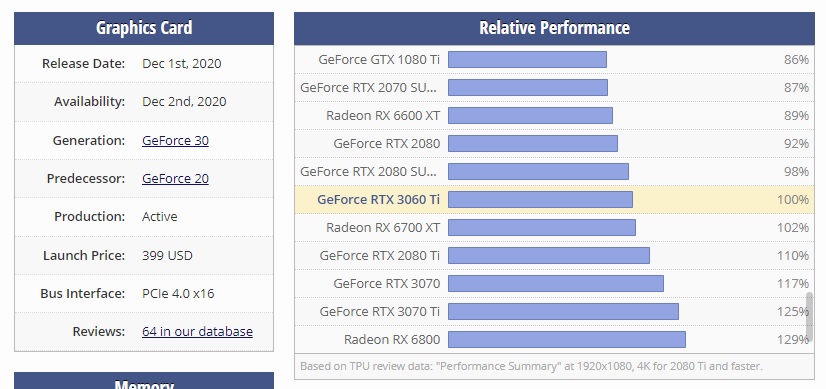The height and width of the screenshot is (389, 826).
Task: Choose the GeForce RTX 3070 Ti row
Action: point(554,311)
